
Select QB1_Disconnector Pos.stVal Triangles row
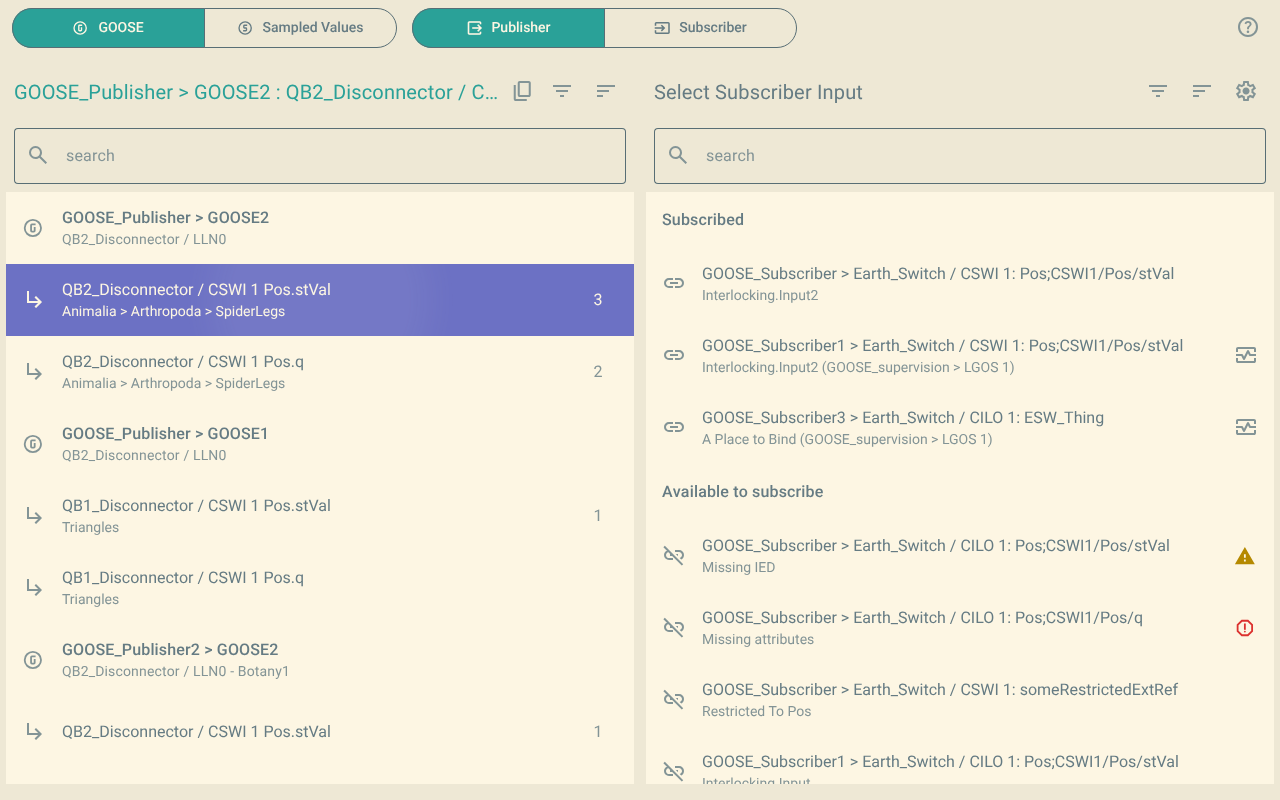[320, 516]
